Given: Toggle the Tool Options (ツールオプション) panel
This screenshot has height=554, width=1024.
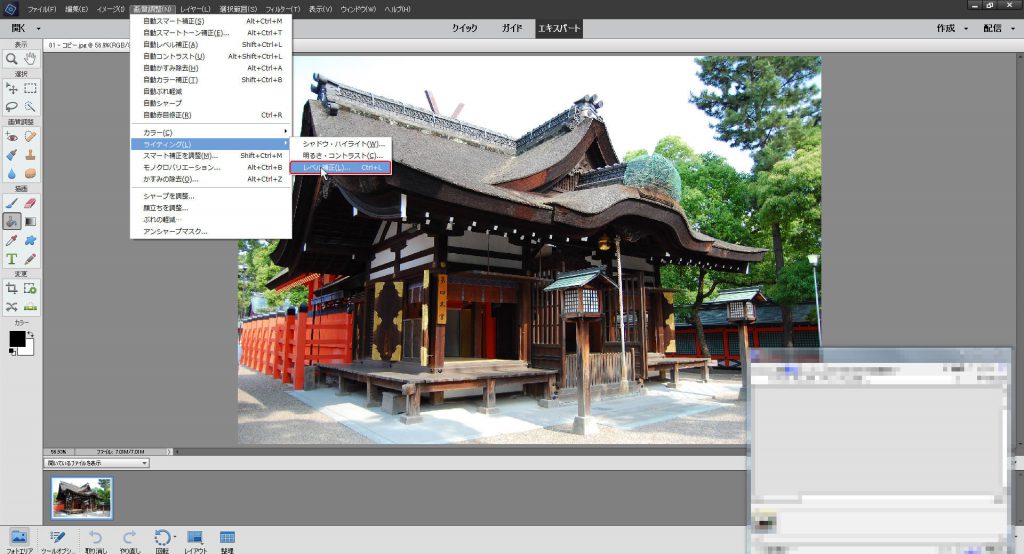Looking at the screenshot, I should (x=58, y=538).
